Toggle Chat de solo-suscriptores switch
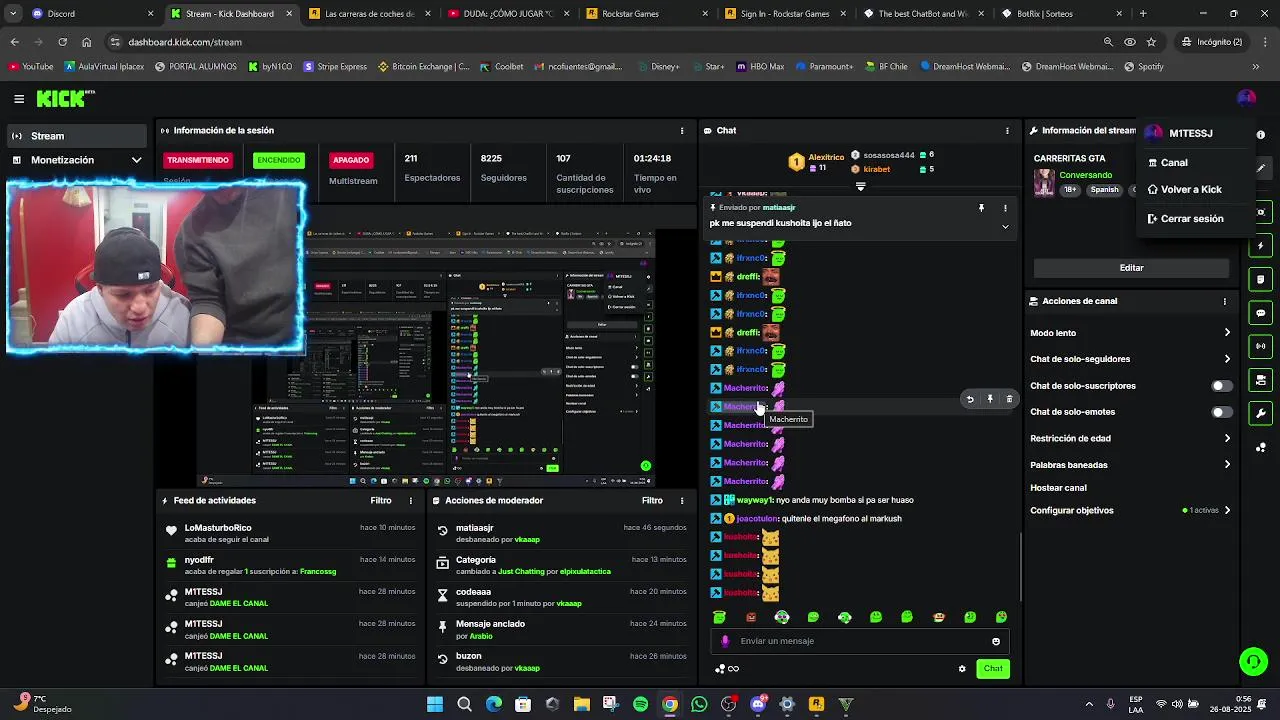Screen dimensions: 1280x720 [x=1221, y=386]
